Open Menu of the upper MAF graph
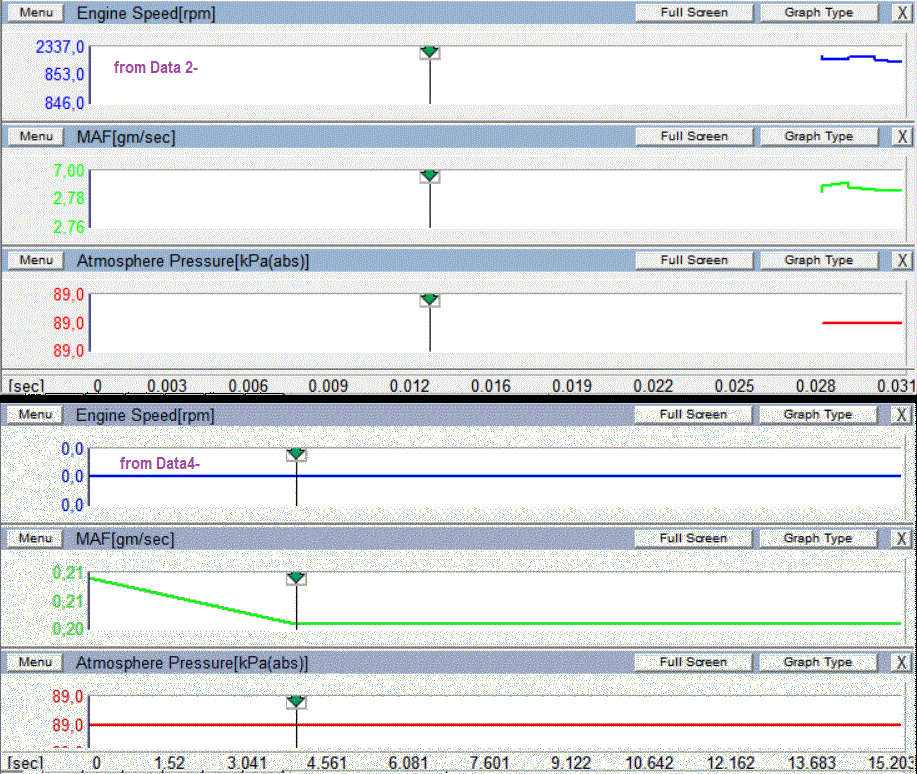Screen dimensions: 917x774 coord(36,136)
